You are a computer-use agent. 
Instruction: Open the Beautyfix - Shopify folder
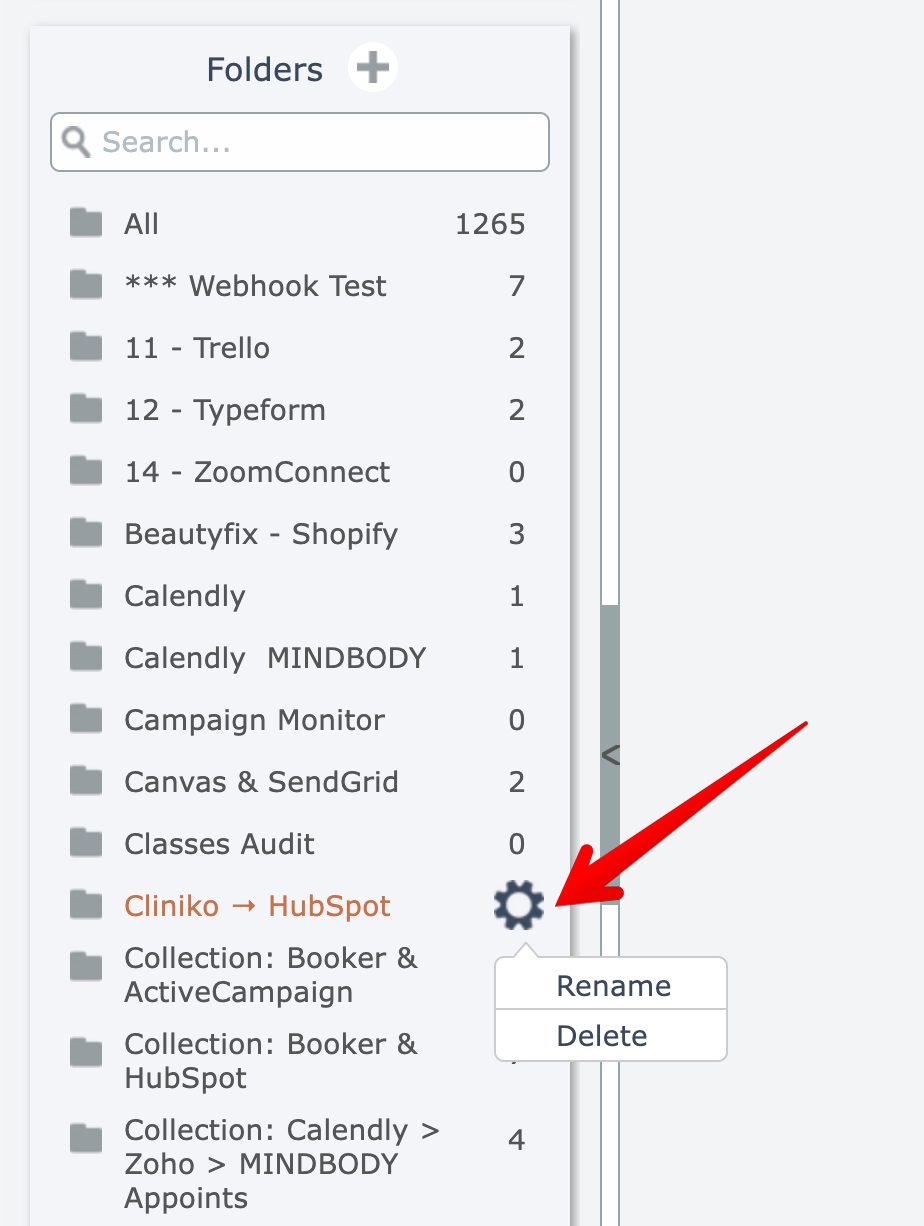(x=261, y=534)
